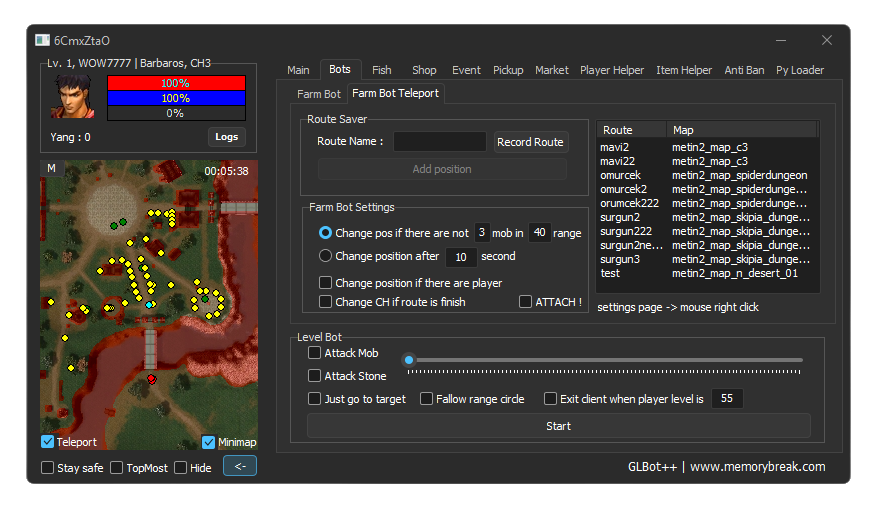
Task: Select the orumcek222 route row
Action: [707, 203]
